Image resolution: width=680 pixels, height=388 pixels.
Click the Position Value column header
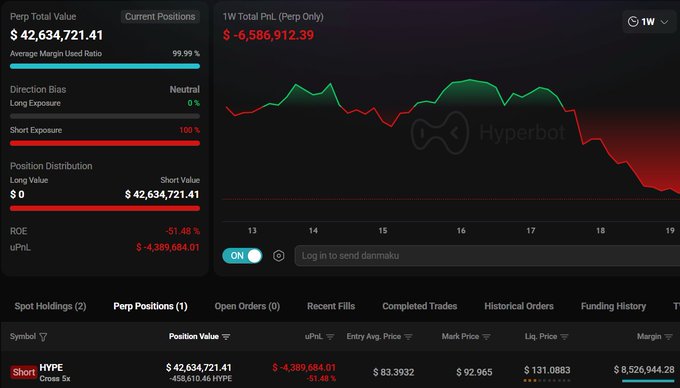(194, 336)
